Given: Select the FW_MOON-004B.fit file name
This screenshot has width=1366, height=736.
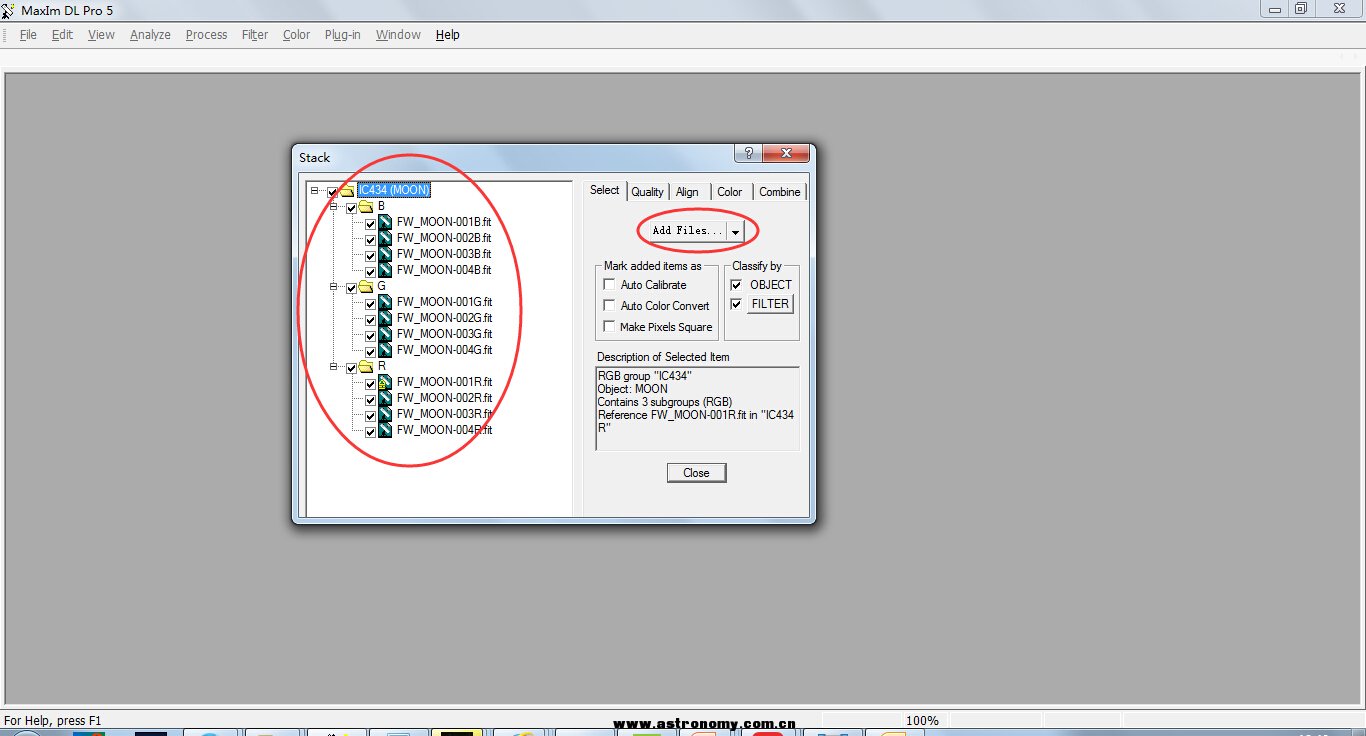Looking at the screenshot, I should click(x=444, y=270).
